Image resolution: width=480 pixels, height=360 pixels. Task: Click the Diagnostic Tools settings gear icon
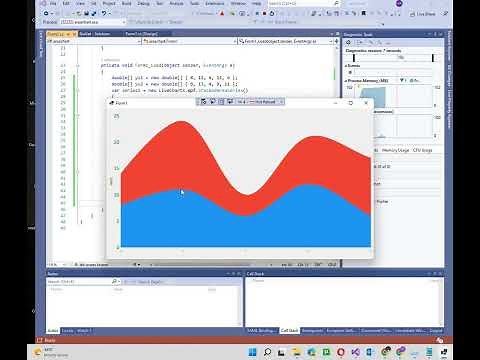(x=349, y=43)
